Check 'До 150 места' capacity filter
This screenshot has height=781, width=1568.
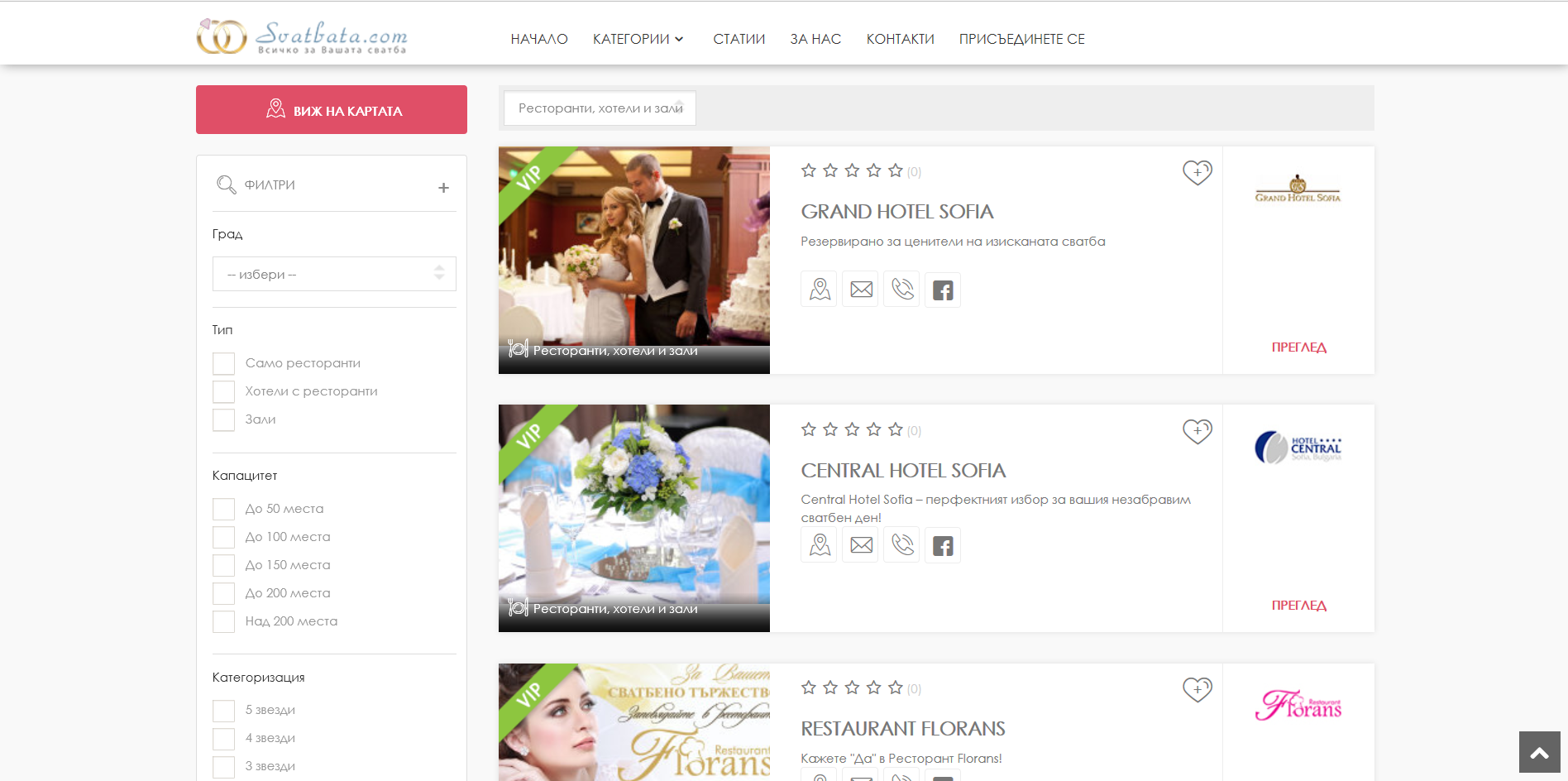coord(223,565)
